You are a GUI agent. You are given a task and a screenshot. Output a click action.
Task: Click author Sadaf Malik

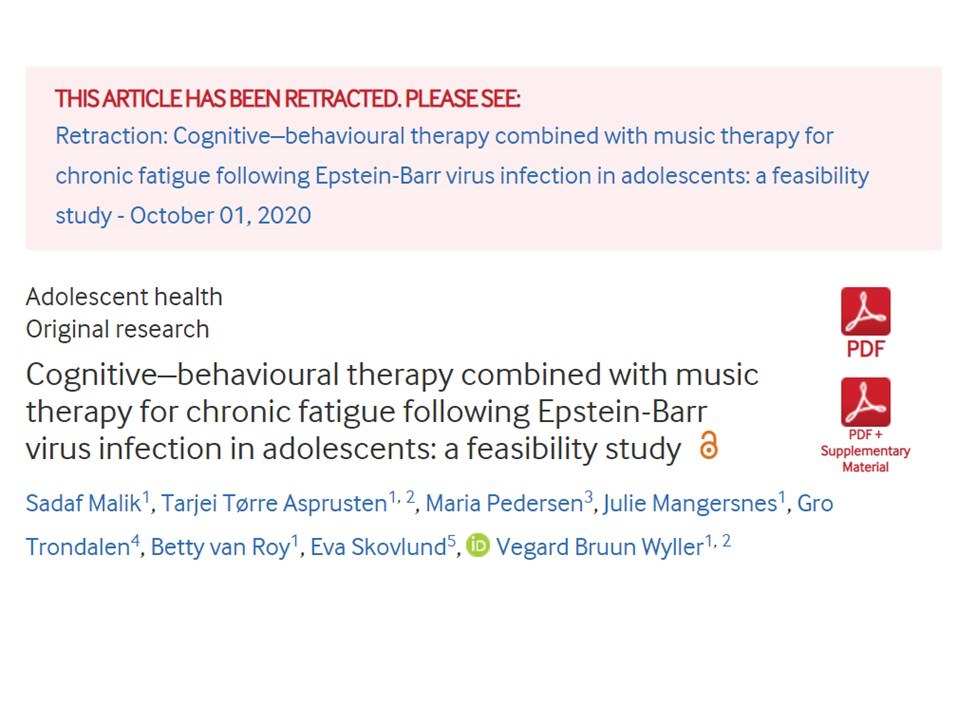tap(86, 503)
